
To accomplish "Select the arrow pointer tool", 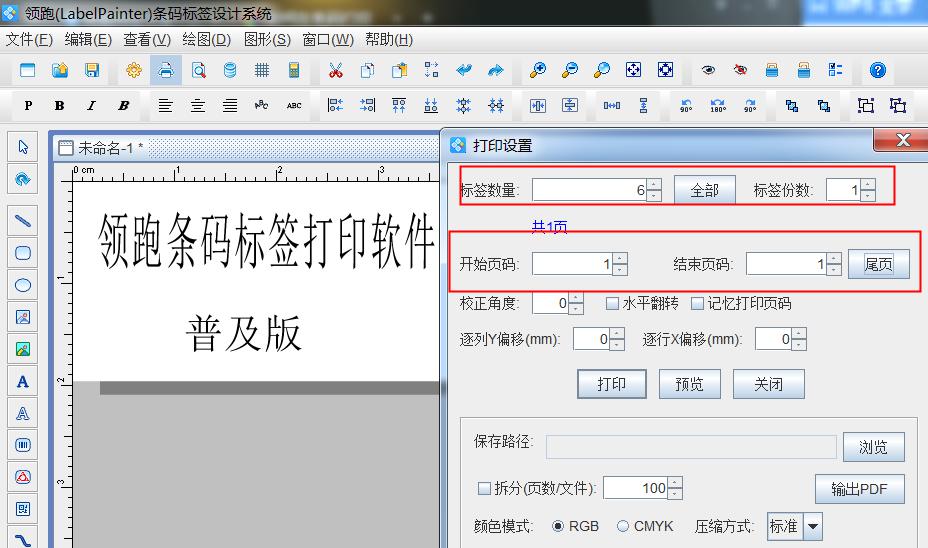I will click(x=23, y=147).
